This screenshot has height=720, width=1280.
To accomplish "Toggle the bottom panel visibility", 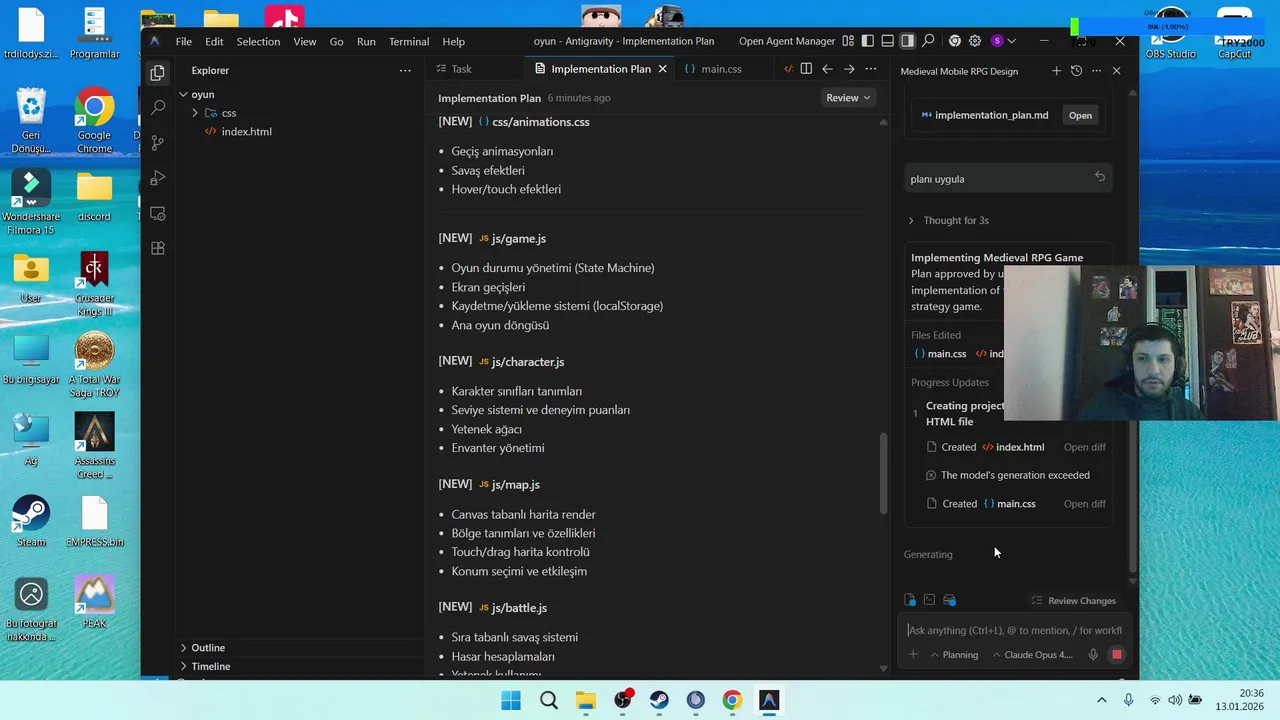I will tap(887, 41).
